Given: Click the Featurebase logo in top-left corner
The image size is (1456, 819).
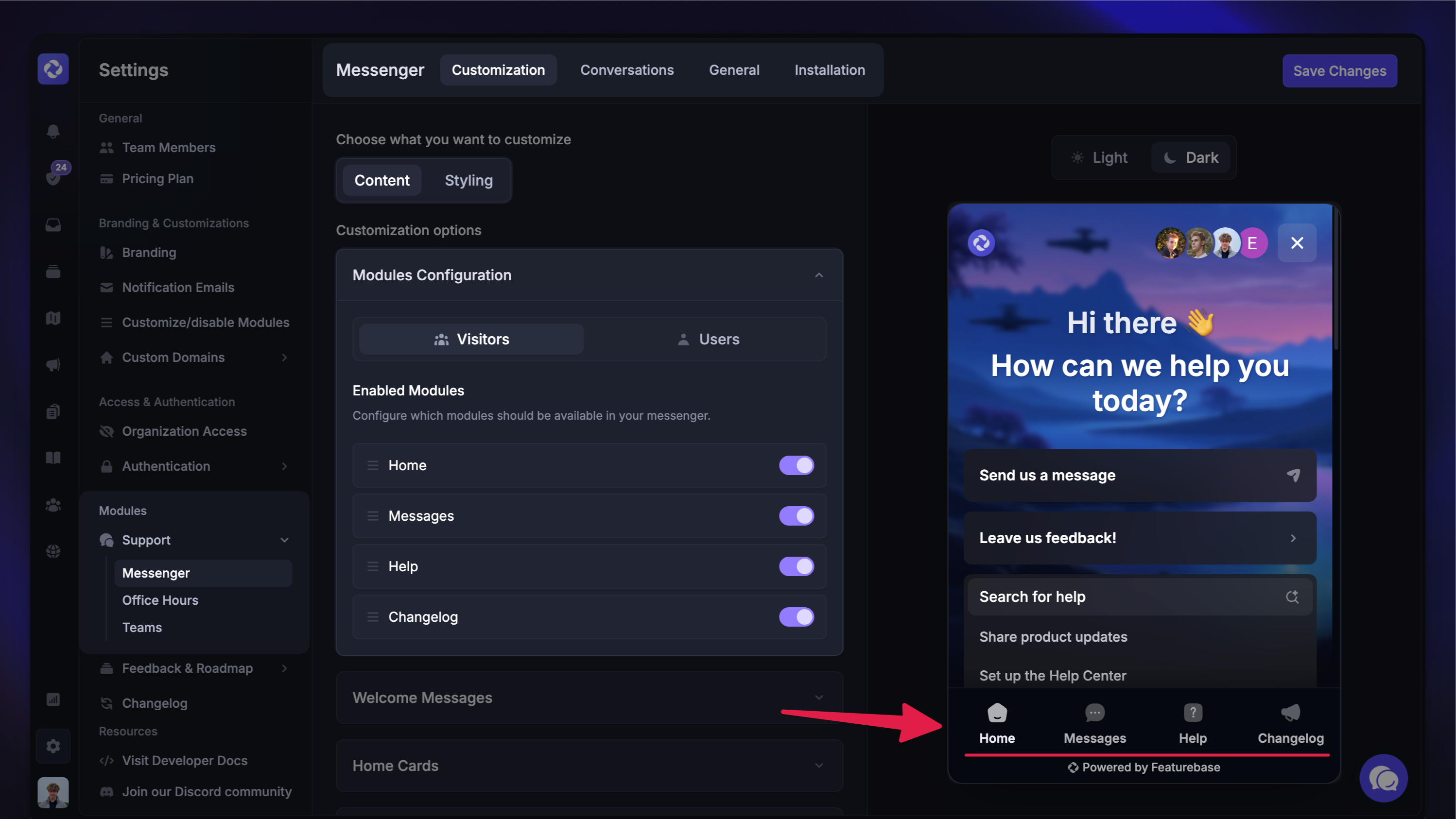Looking at the screenshot, I should pyautogui.click(x=53, y=69).
